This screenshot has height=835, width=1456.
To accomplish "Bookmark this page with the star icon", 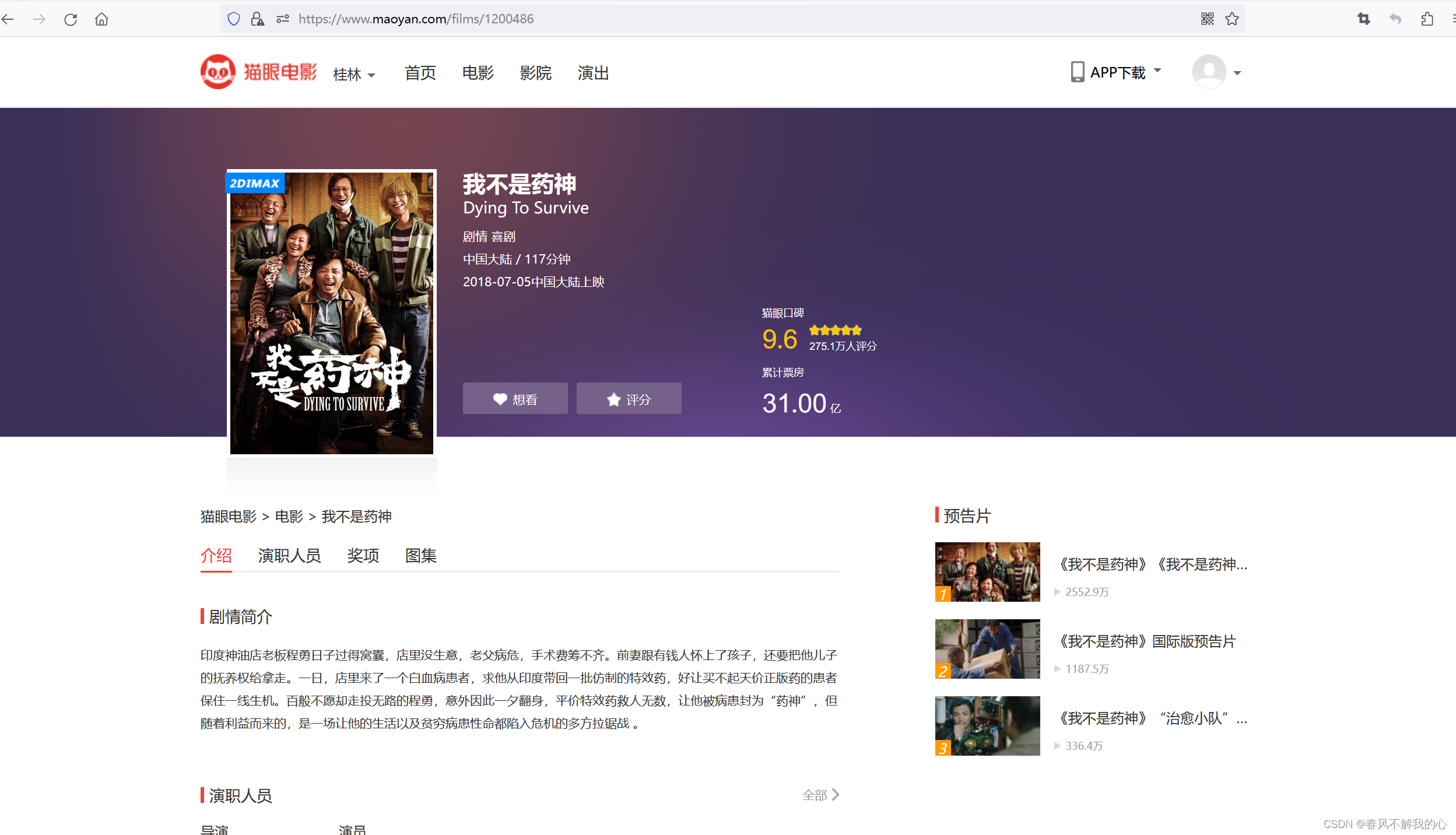I will pyautogui.click(x=1232, y=19).
